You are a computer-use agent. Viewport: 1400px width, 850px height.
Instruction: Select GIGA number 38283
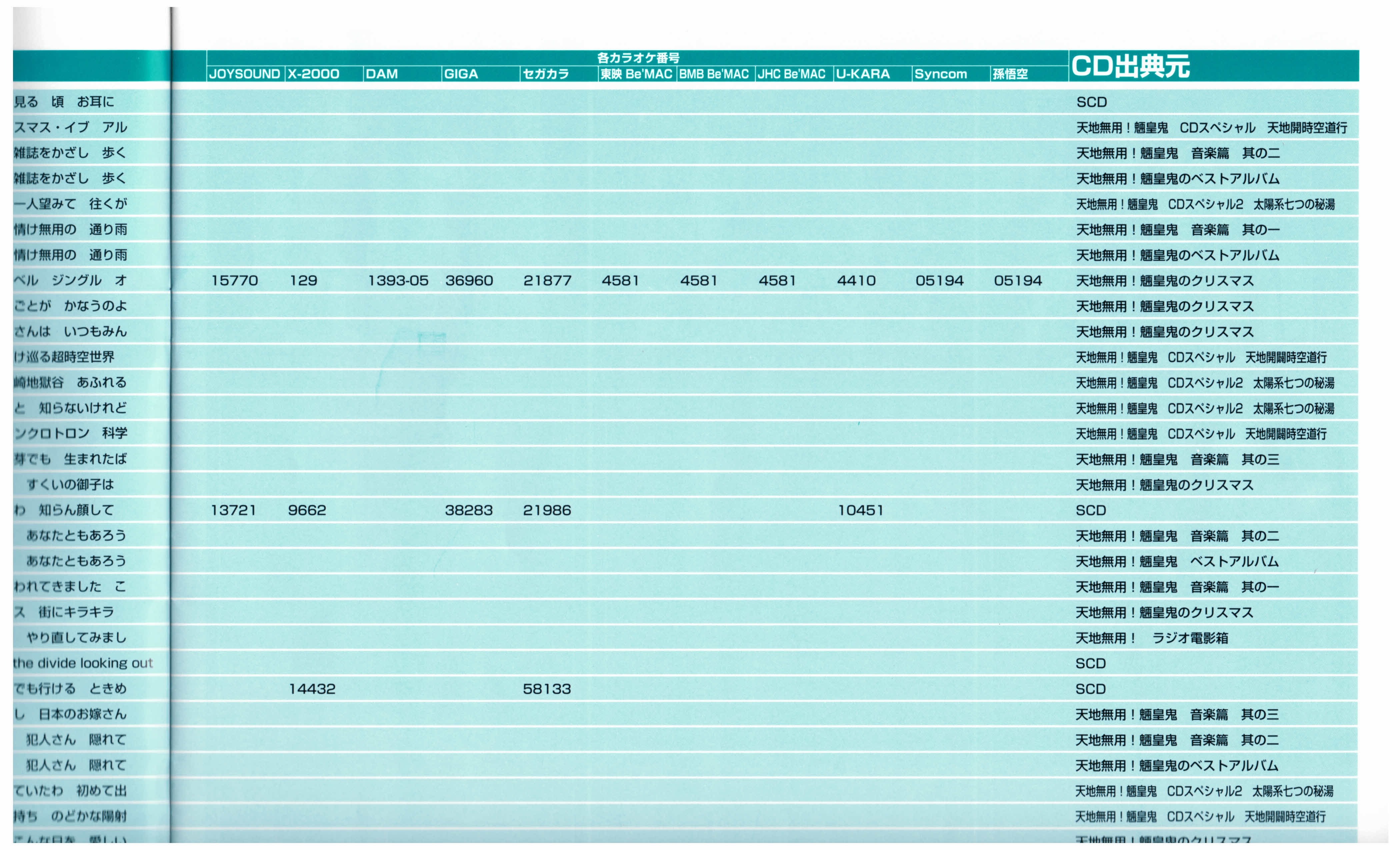tap(469, 510)
